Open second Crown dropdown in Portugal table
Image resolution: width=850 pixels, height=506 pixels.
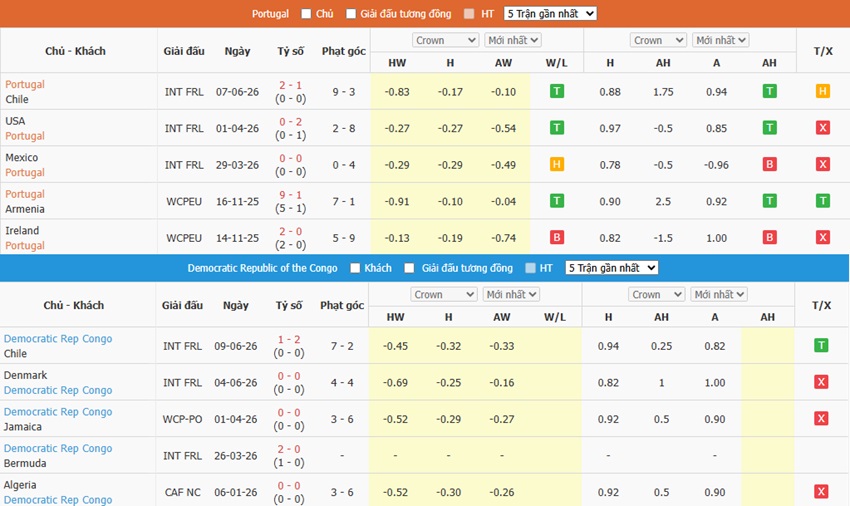[x=658, y=40]
